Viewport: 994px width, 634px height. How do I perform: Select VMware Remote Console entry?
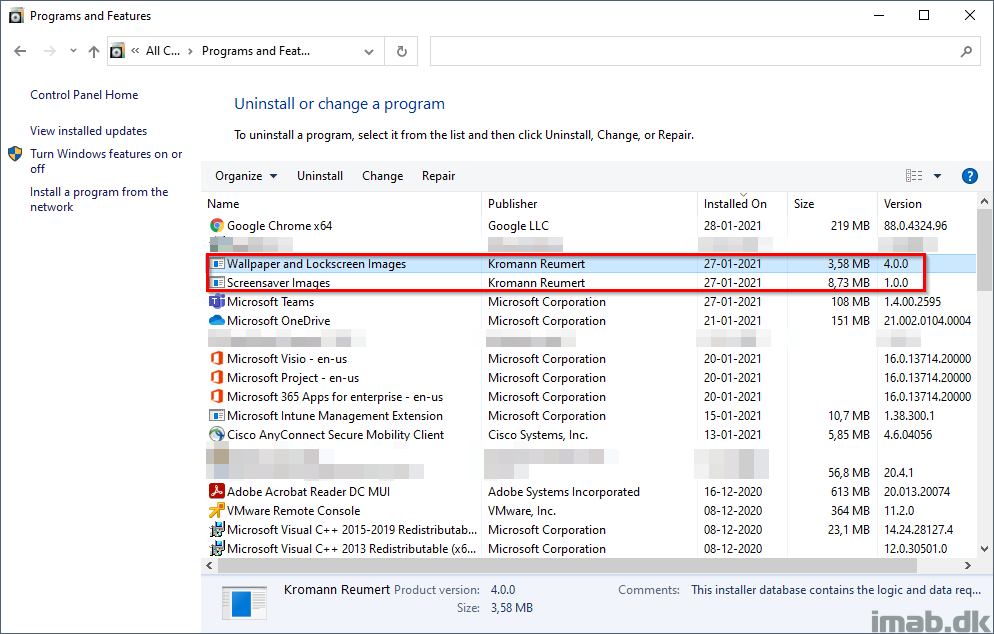(294, 510)
